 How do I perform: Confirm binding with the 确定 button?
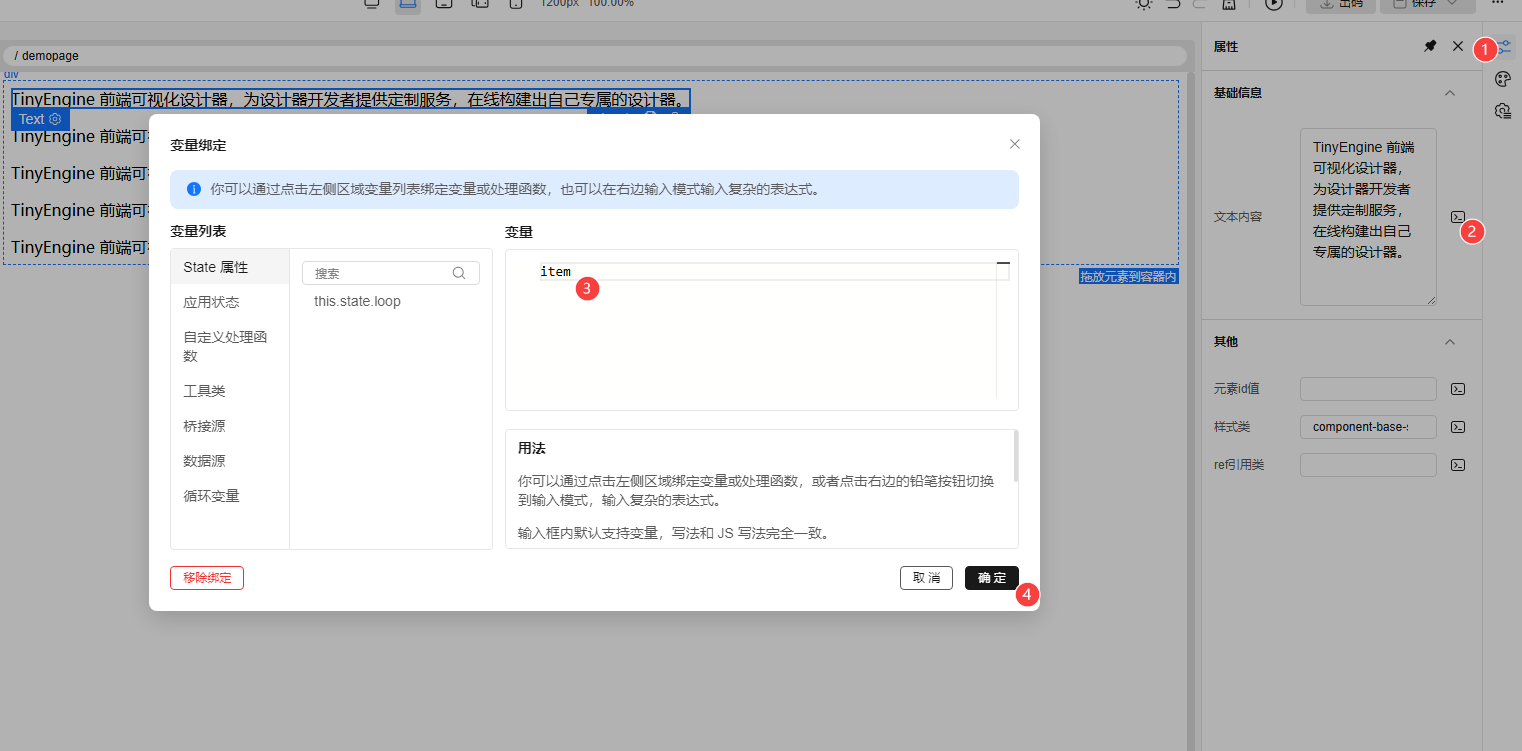click(x=991, y=578)
